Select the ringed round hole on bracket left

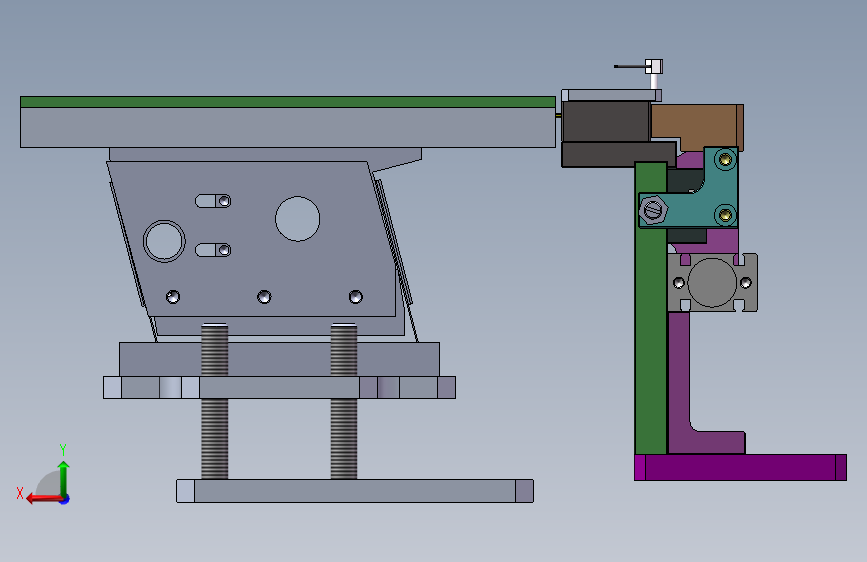pyautogui.click(x=164, y=241)
